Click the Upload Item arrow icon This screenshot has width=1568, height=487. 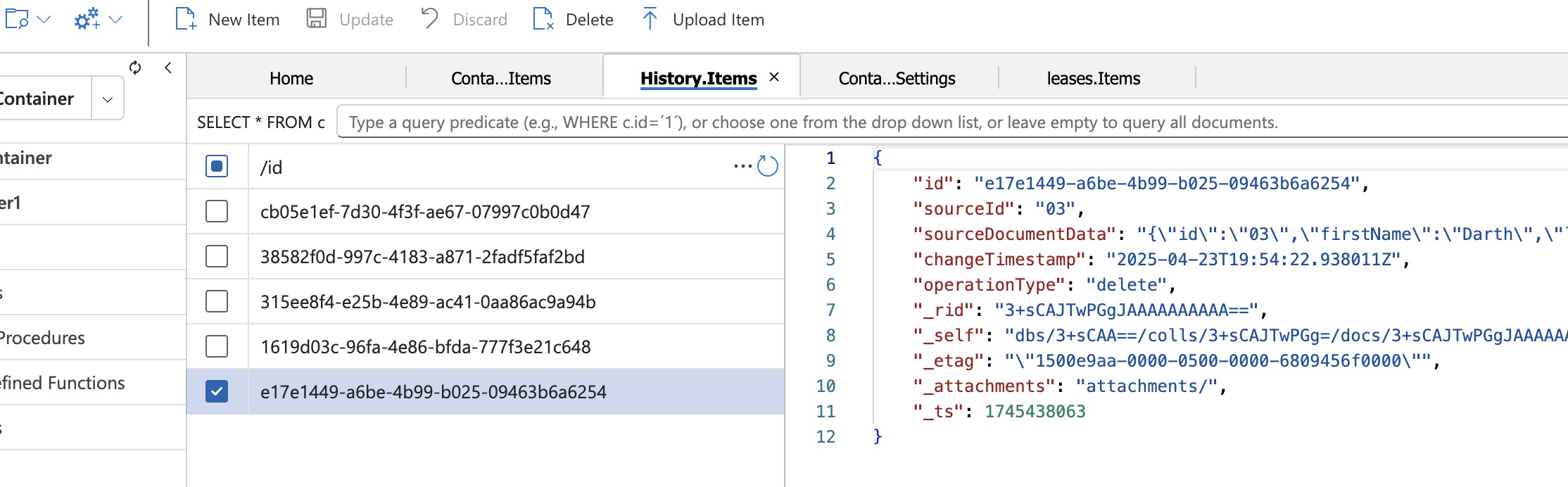(650, 19)
